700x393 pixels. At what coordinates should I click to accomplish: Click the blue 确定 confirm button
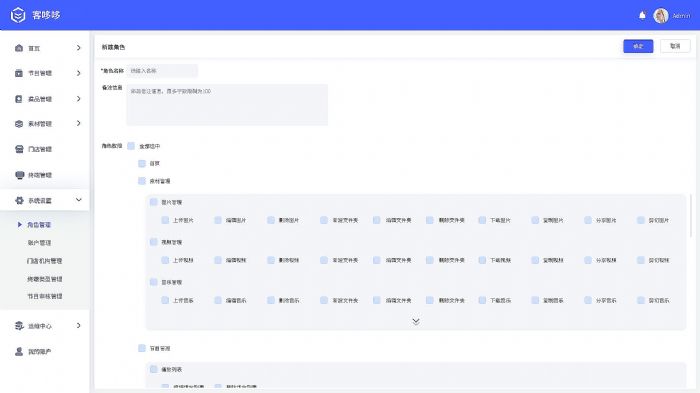tap(638, 46)
